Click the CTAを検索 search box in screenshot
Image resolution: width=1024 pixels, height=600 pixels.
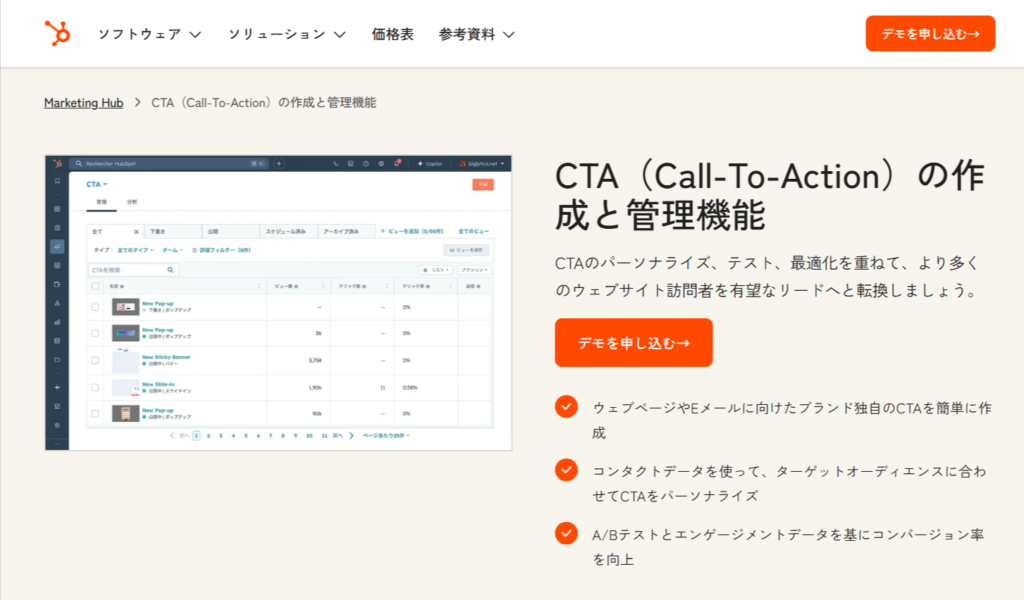133,270
